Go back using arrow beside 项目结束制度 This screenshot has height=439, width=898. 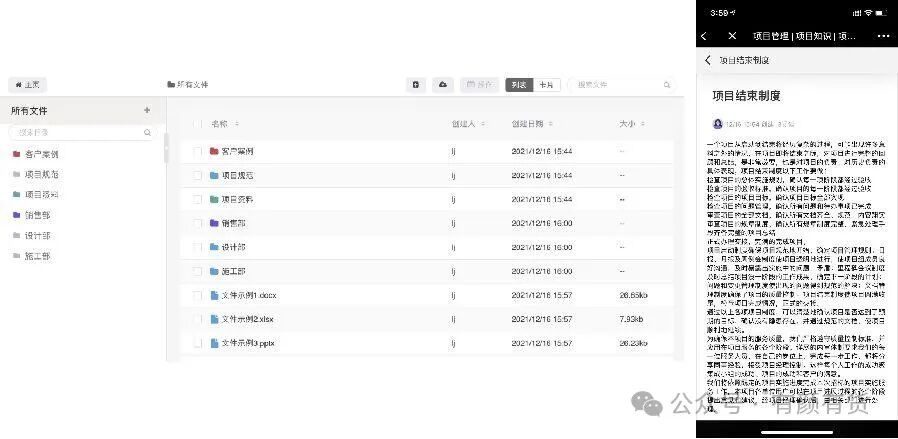coord(708,60)
